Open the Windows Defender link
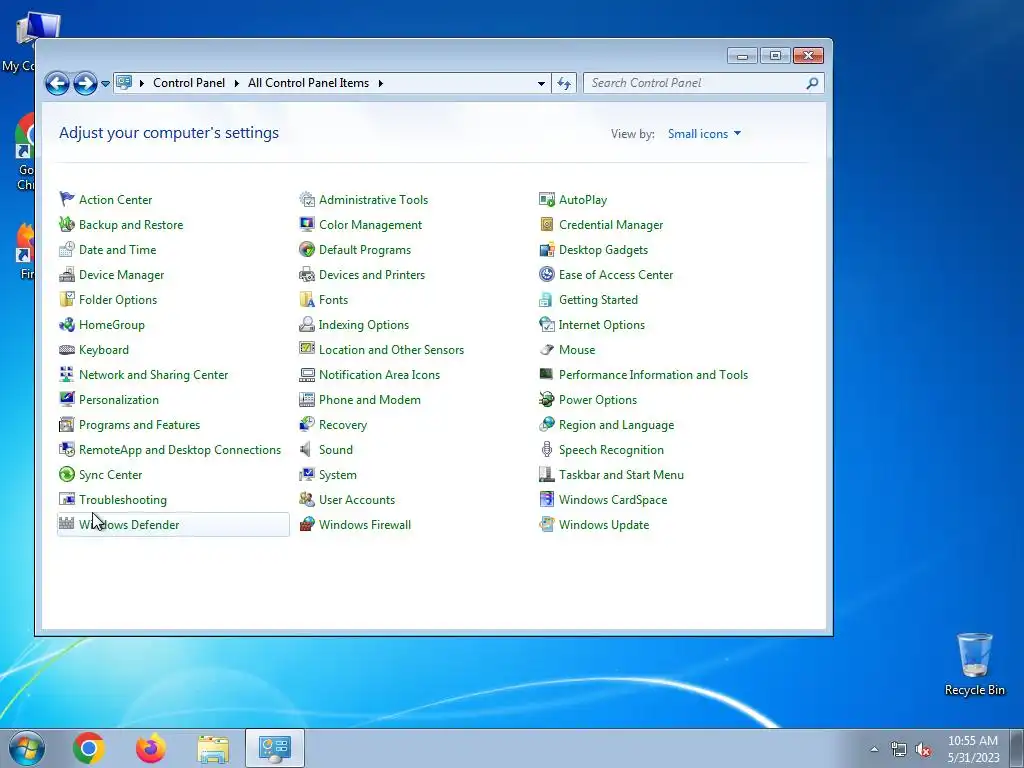 [129, 524]
